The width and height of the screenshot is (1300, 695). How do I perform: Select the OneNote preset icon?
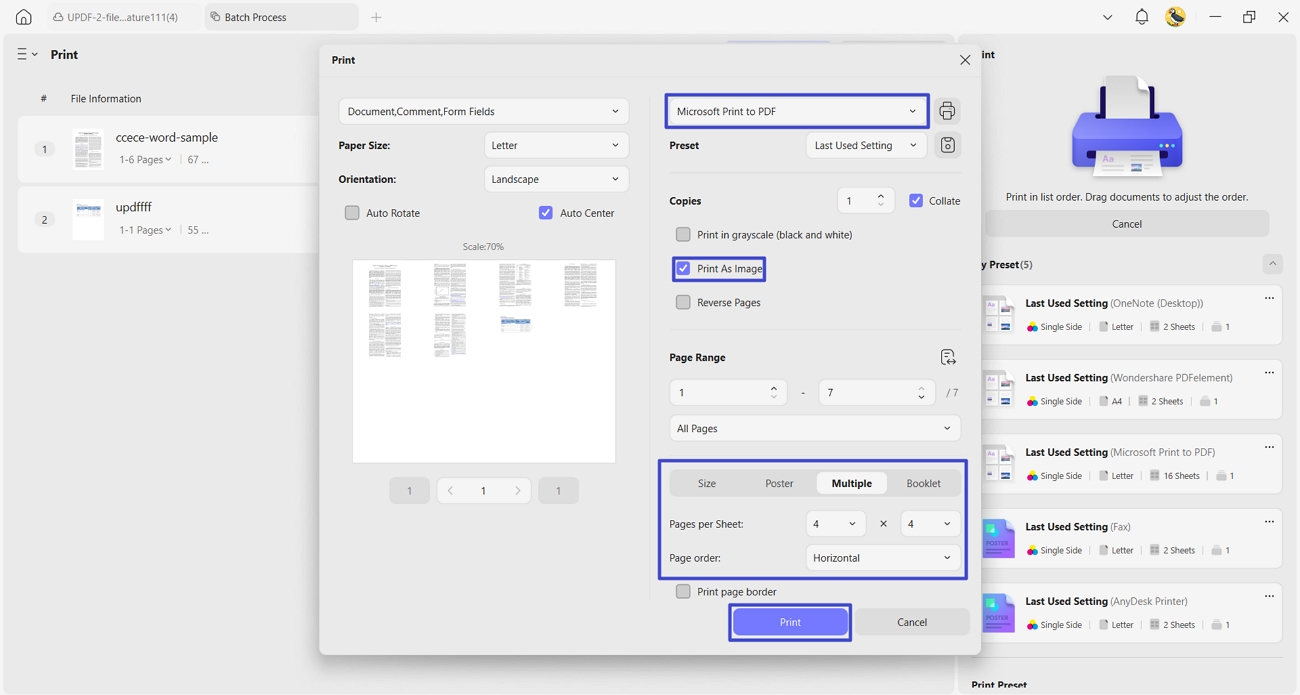click(998, 315)
